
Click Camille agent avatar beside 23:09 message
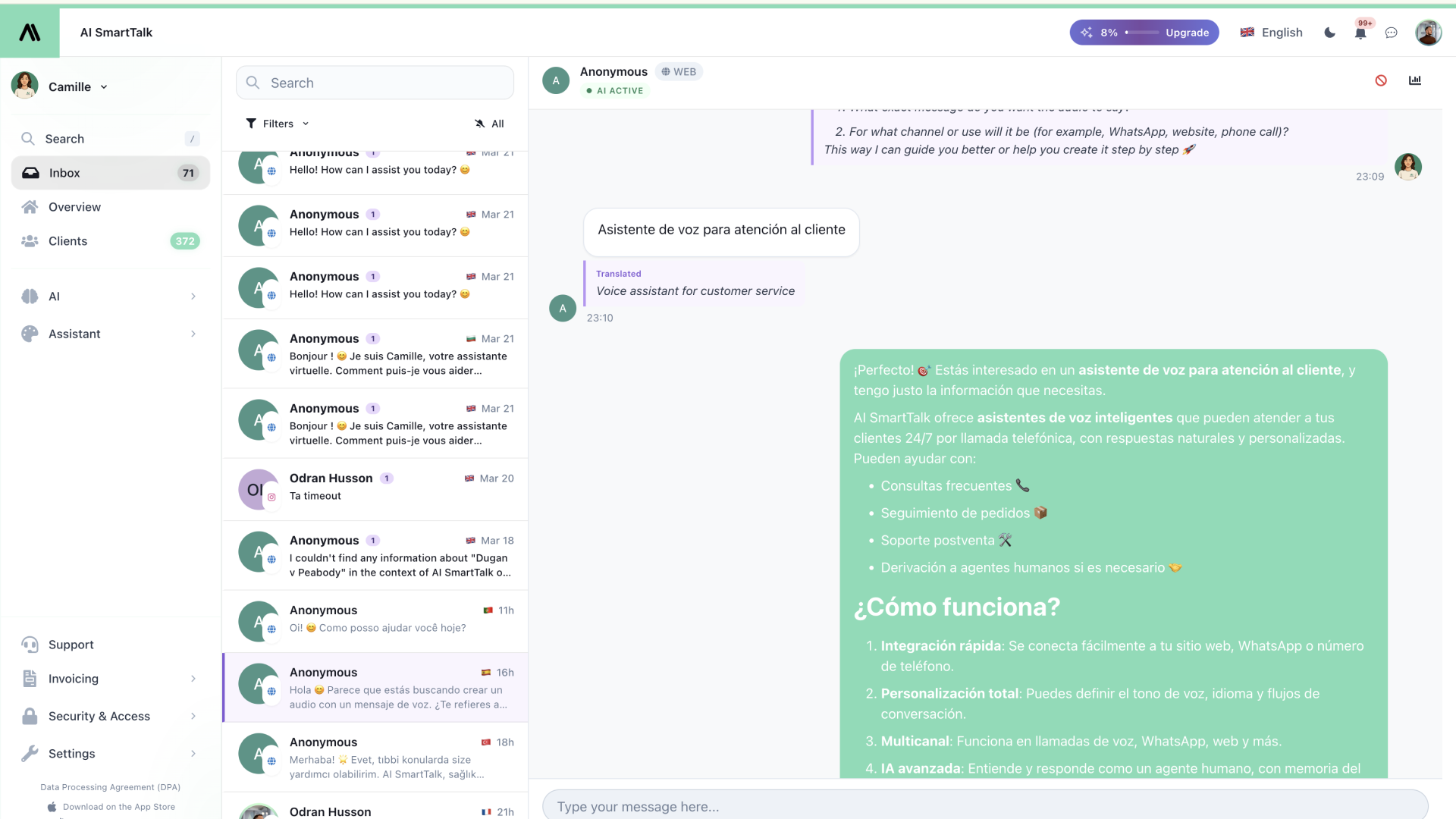click(x=1408, y=166)
